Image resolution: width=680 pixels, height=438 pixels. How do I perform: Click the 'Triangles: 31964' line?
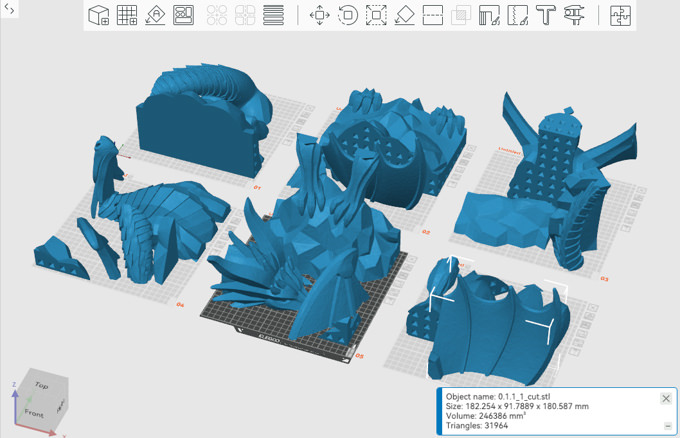pyautogui.click(x=477, y=425)
